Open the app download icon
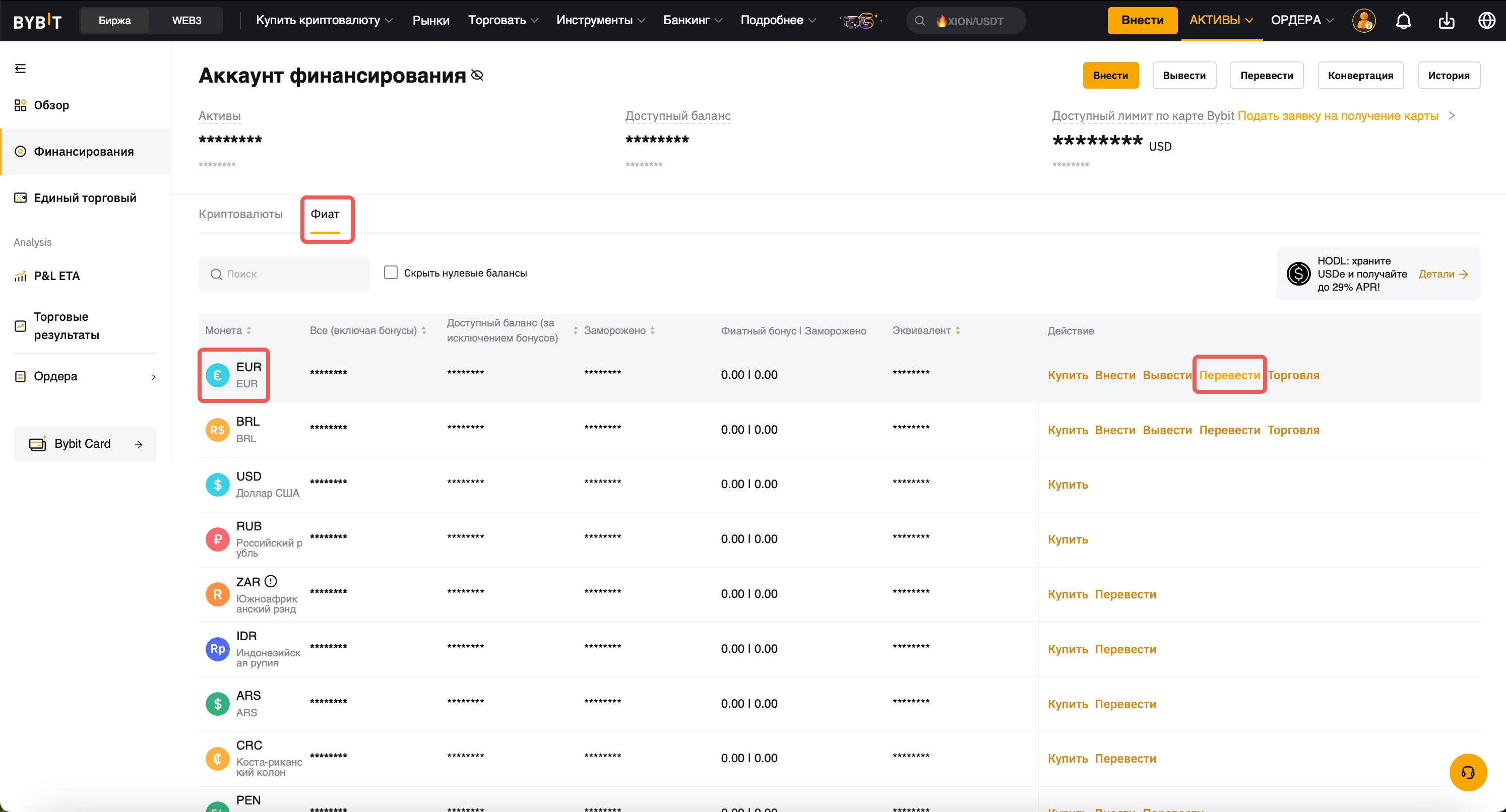 1446,21
